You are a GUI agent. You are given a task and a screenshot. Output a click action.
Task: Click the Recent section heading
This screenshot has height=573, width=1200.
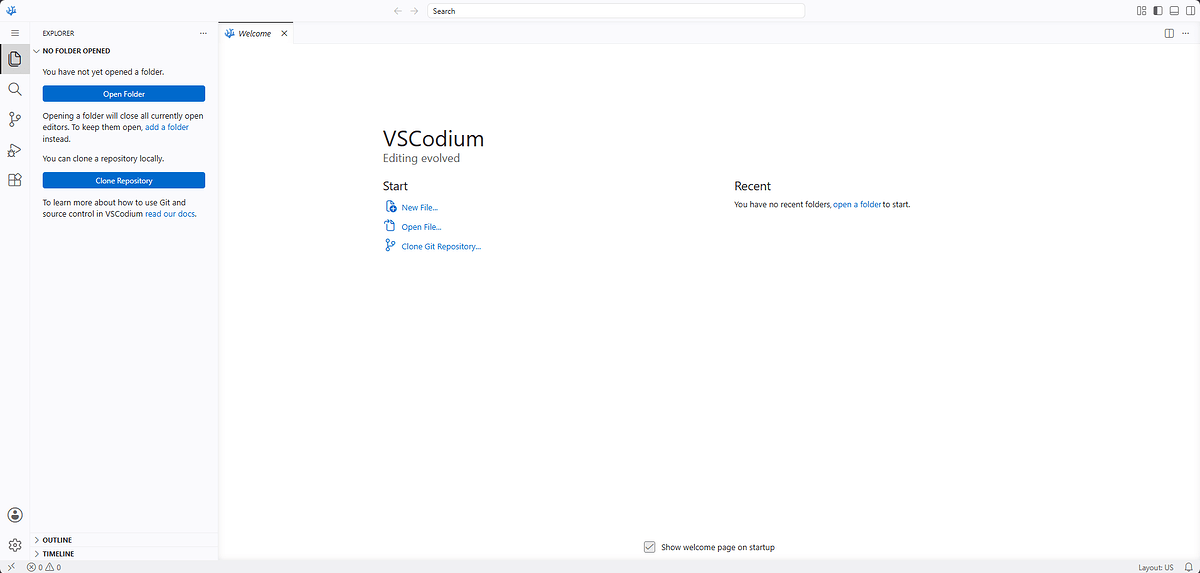coord(752,186)
